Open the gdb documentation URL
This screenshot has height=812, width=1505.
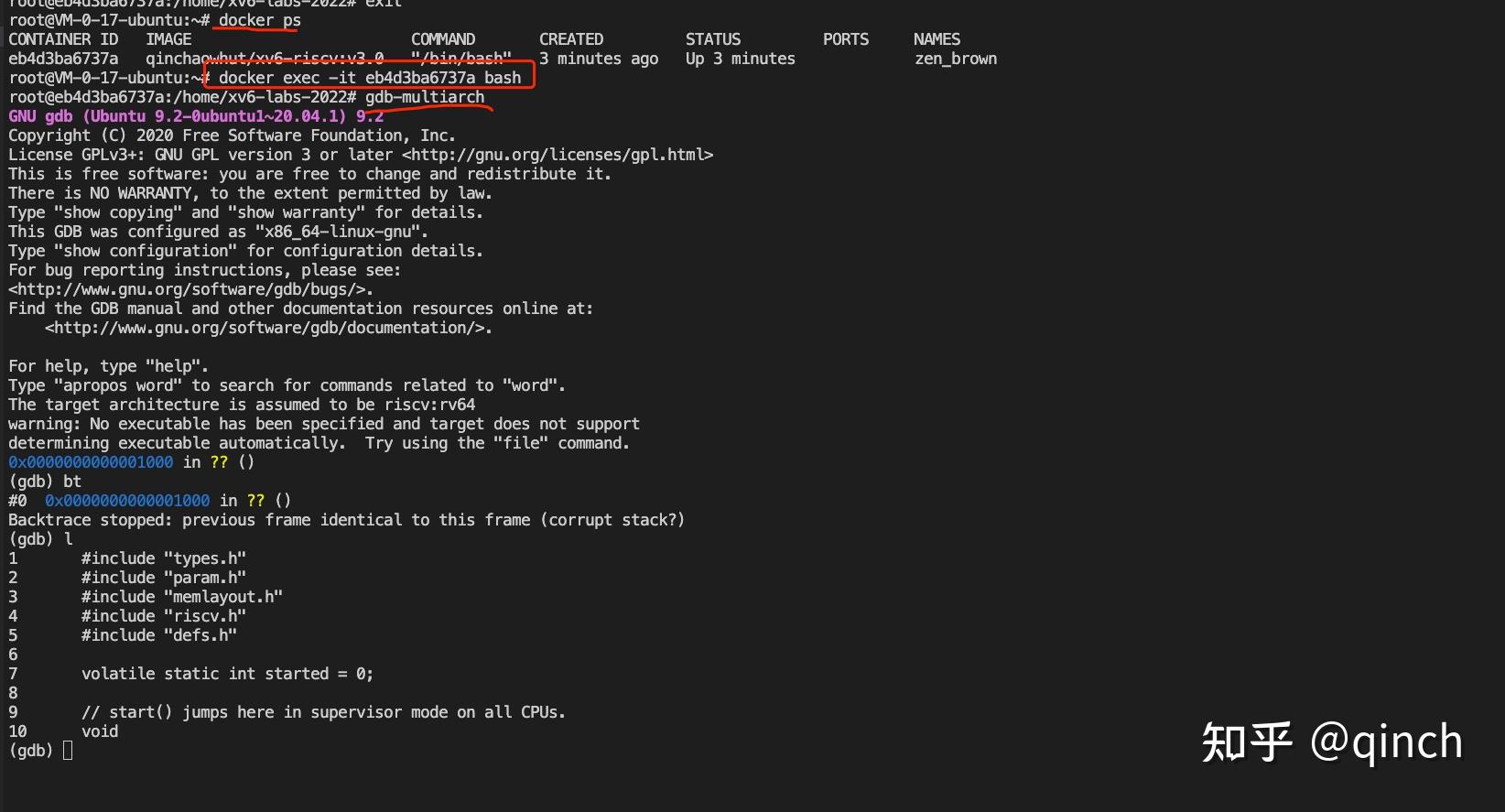(x=268, y=328)
